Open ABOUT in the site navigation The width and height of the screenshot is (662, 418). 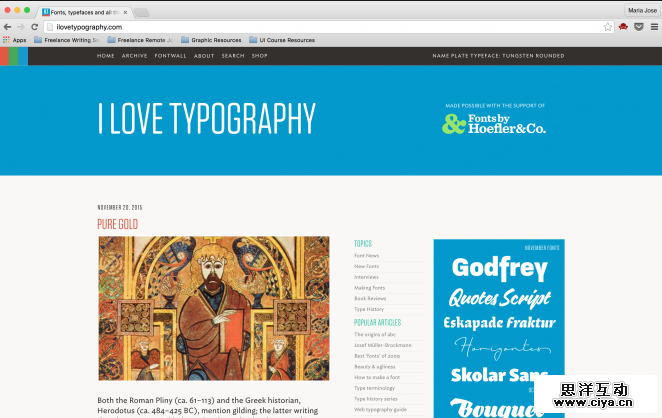pyautogui.click(x=204, y=56)
